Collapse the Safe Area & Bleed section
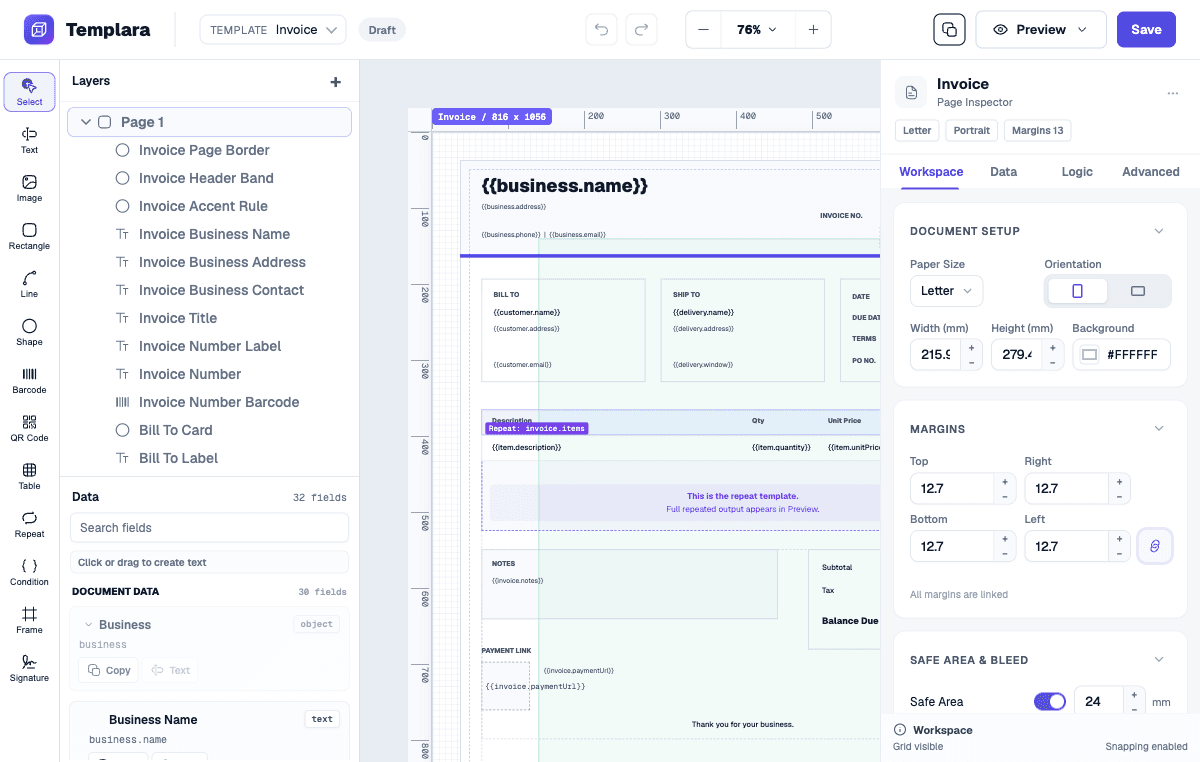1200x762 pixels. 1159,660
